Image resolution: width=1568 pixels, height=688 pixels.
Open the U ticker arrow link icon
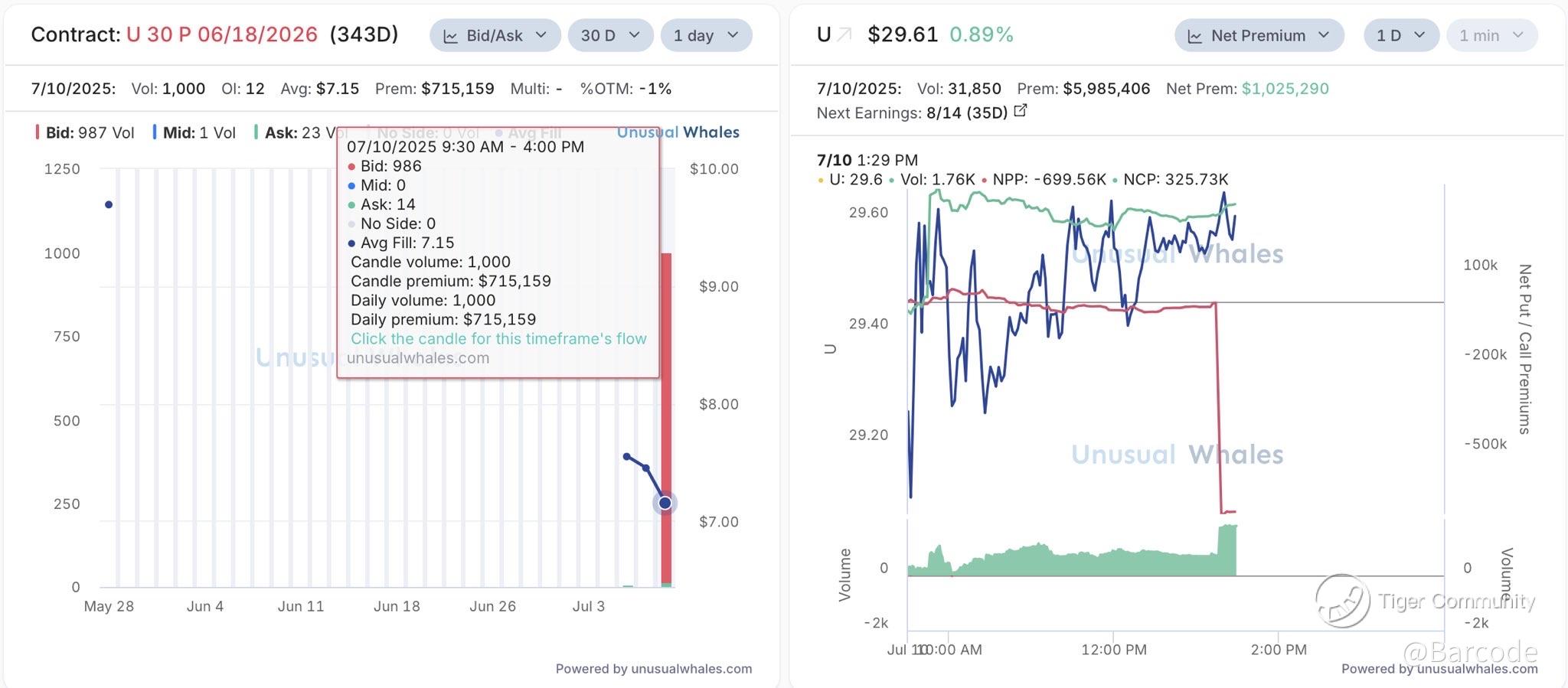(x=844, y=34)
